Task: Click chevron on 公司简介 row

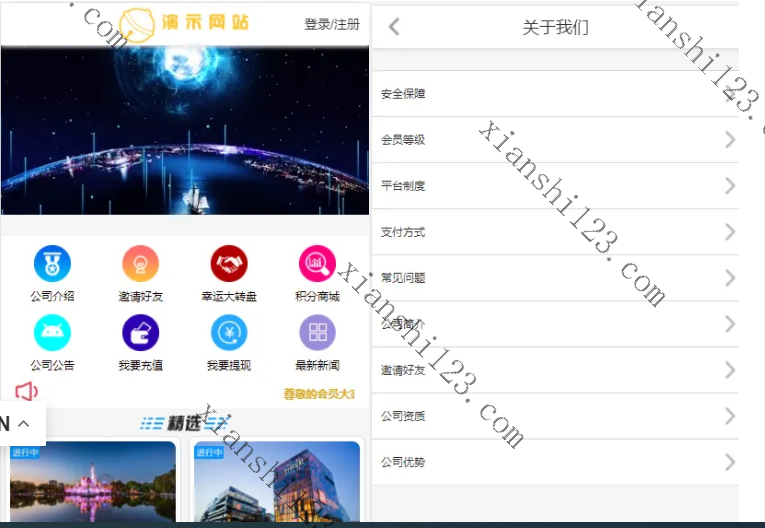Action: pyautogui.click(x=730, y=324)
